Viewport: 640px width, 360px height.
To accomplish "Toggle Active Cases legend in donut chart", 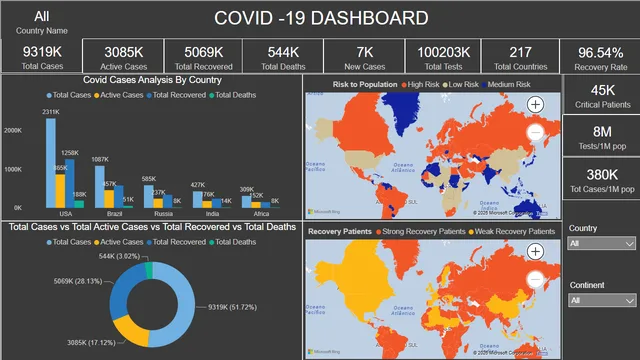I will click(x=118, y=242).
